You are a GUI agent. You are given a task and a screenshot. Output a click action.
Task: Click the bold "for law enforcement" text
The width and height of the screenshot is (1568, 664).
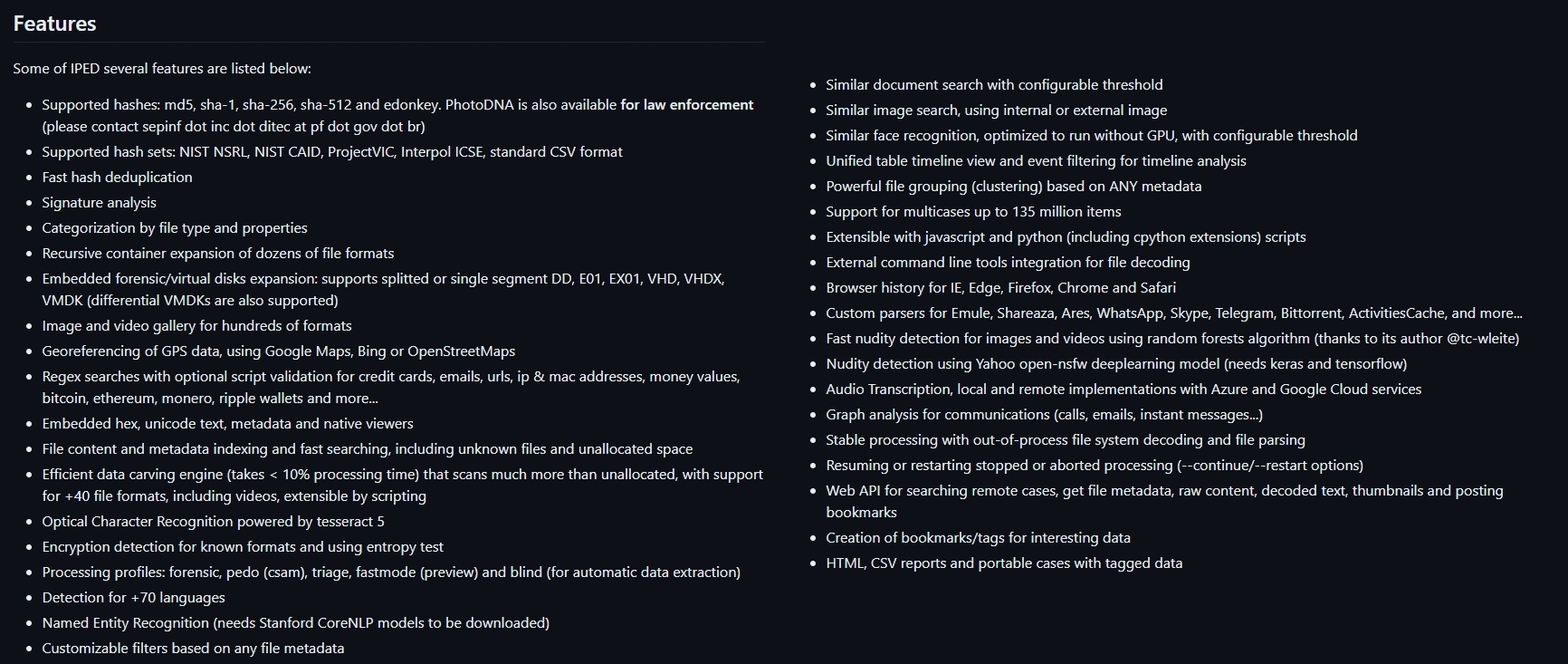click(686, 105)
